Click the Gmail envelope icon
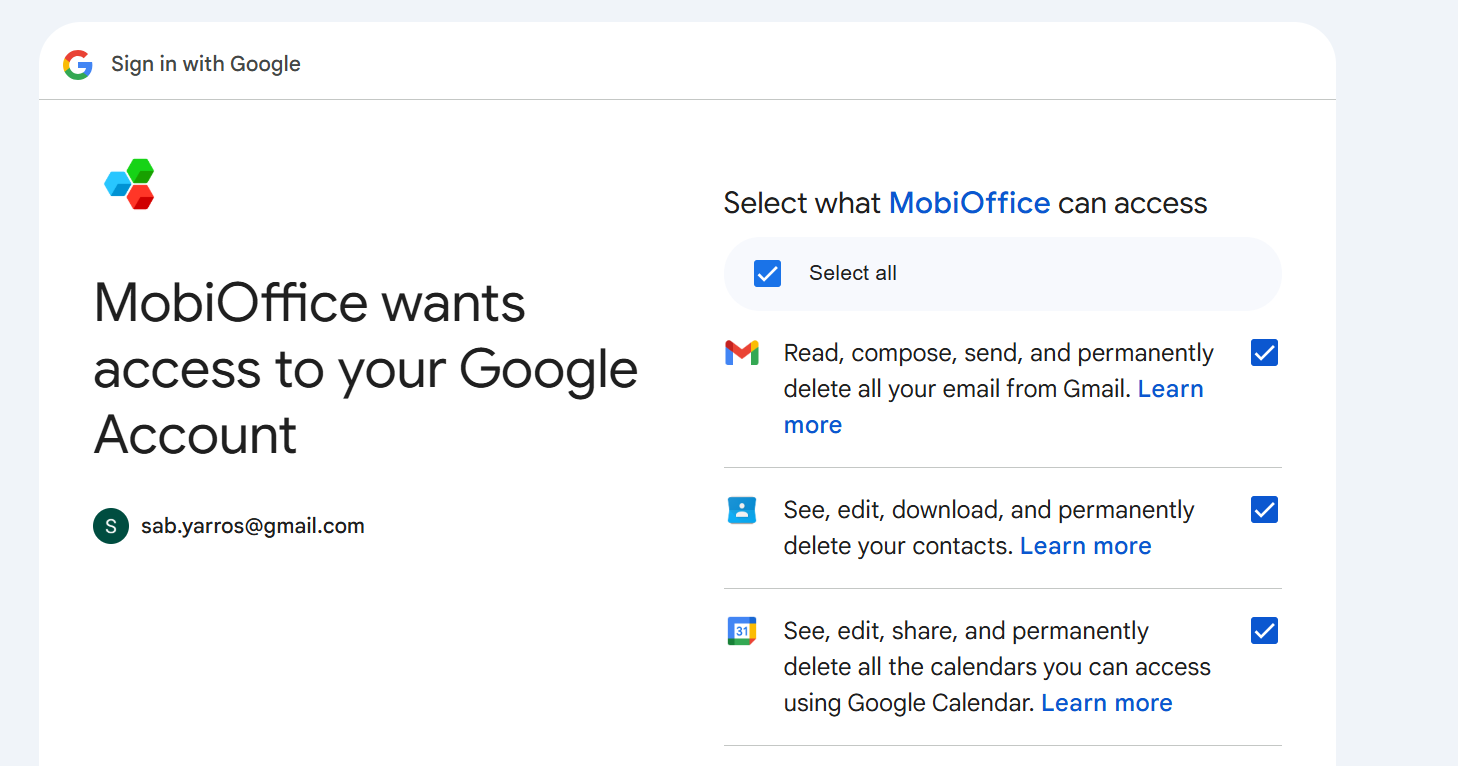The image size is (1458, 766). (x=742, y=353)
